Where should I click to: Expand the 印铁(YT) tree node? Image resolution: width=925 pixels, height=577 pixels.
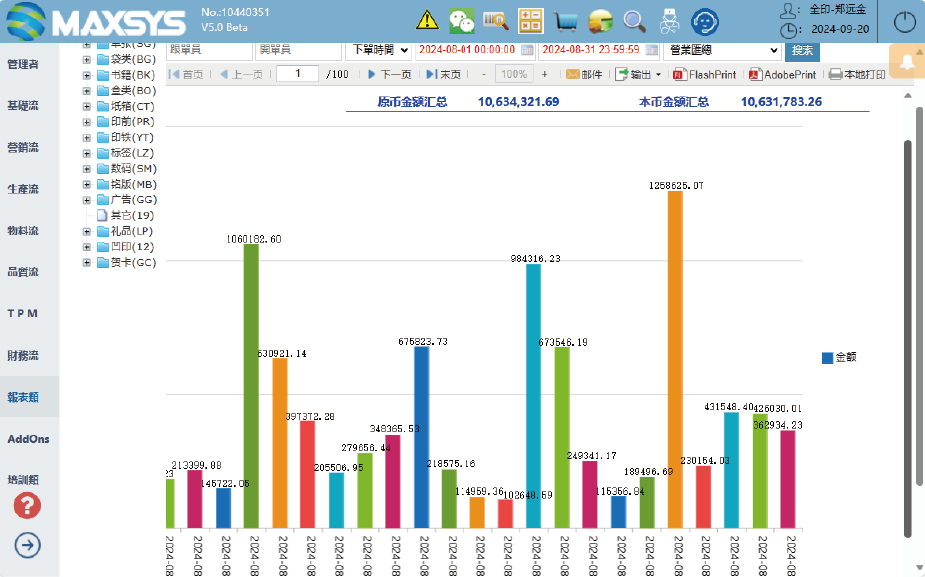86,137
